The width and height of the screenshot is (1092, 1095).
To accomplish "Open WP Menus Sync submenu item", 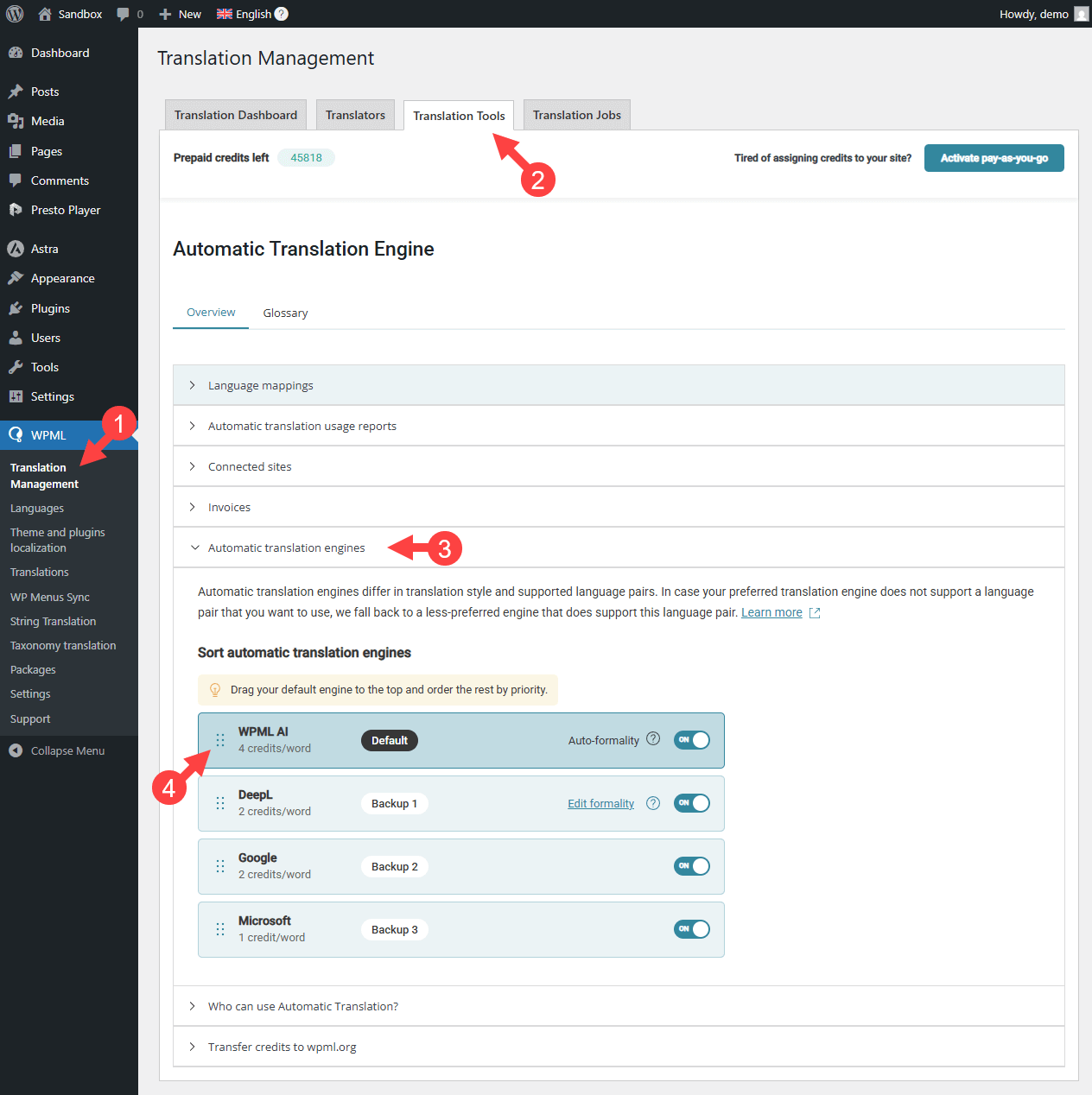I will (x=49, y=598).
